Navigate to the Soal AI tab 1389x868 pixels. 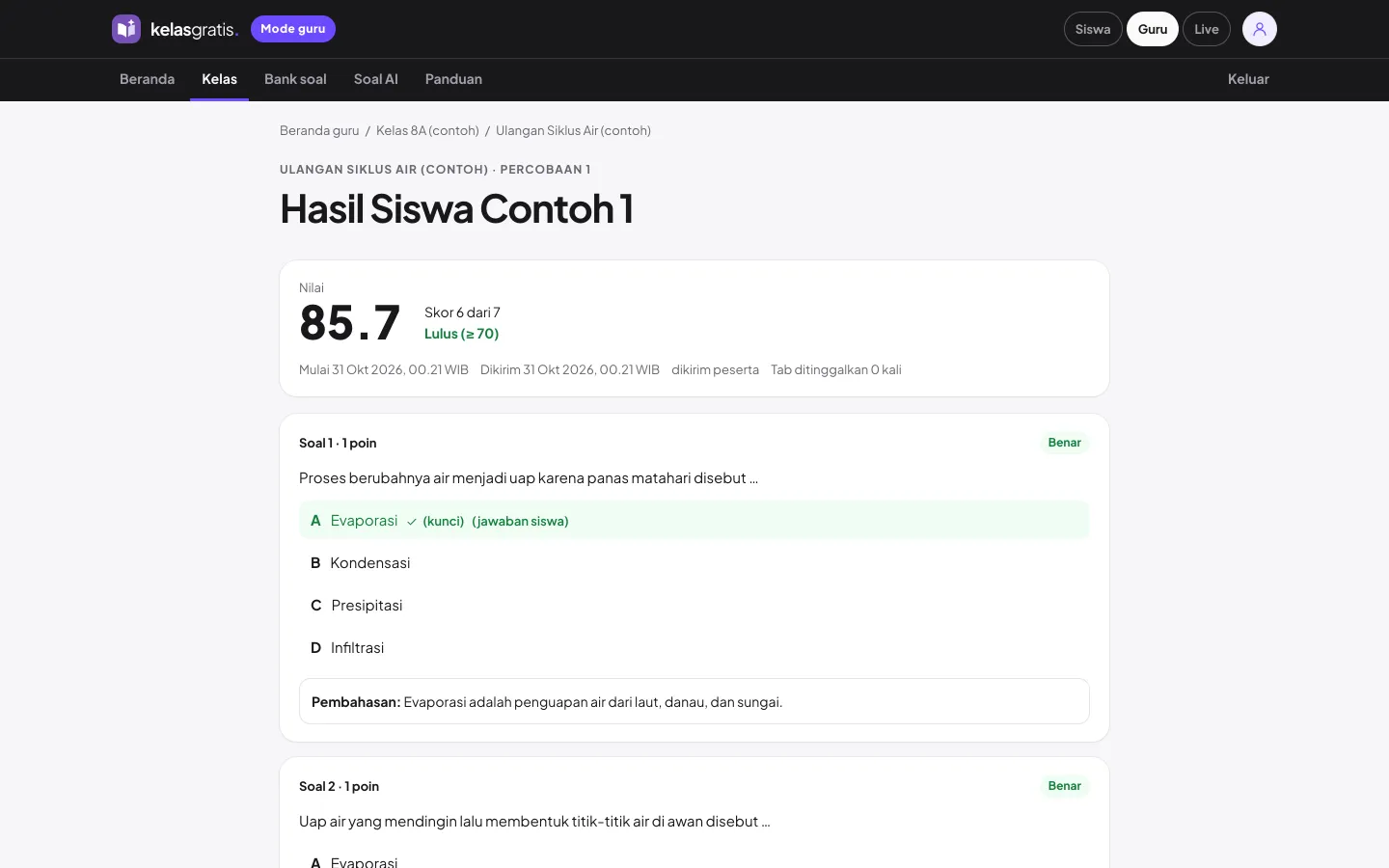tap(376, 79)
